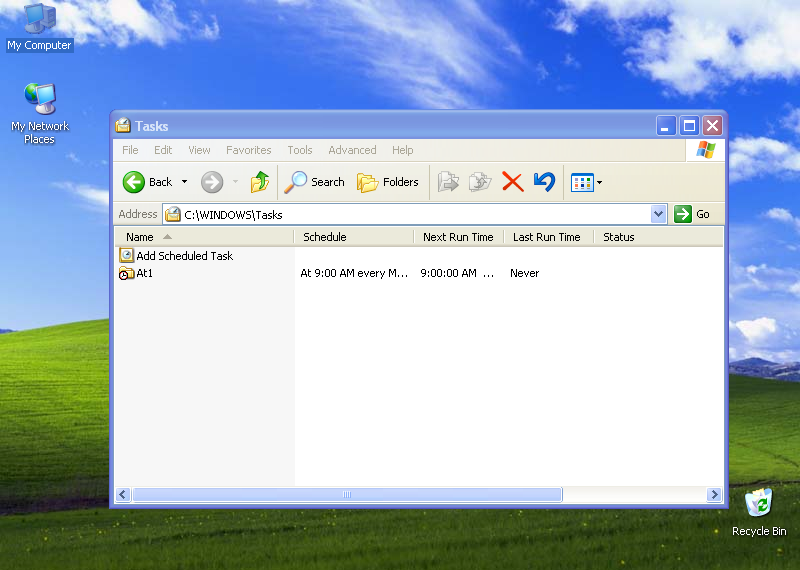Click the blue Undo arrow icon
Screen dimensions: 800x570
544,182
